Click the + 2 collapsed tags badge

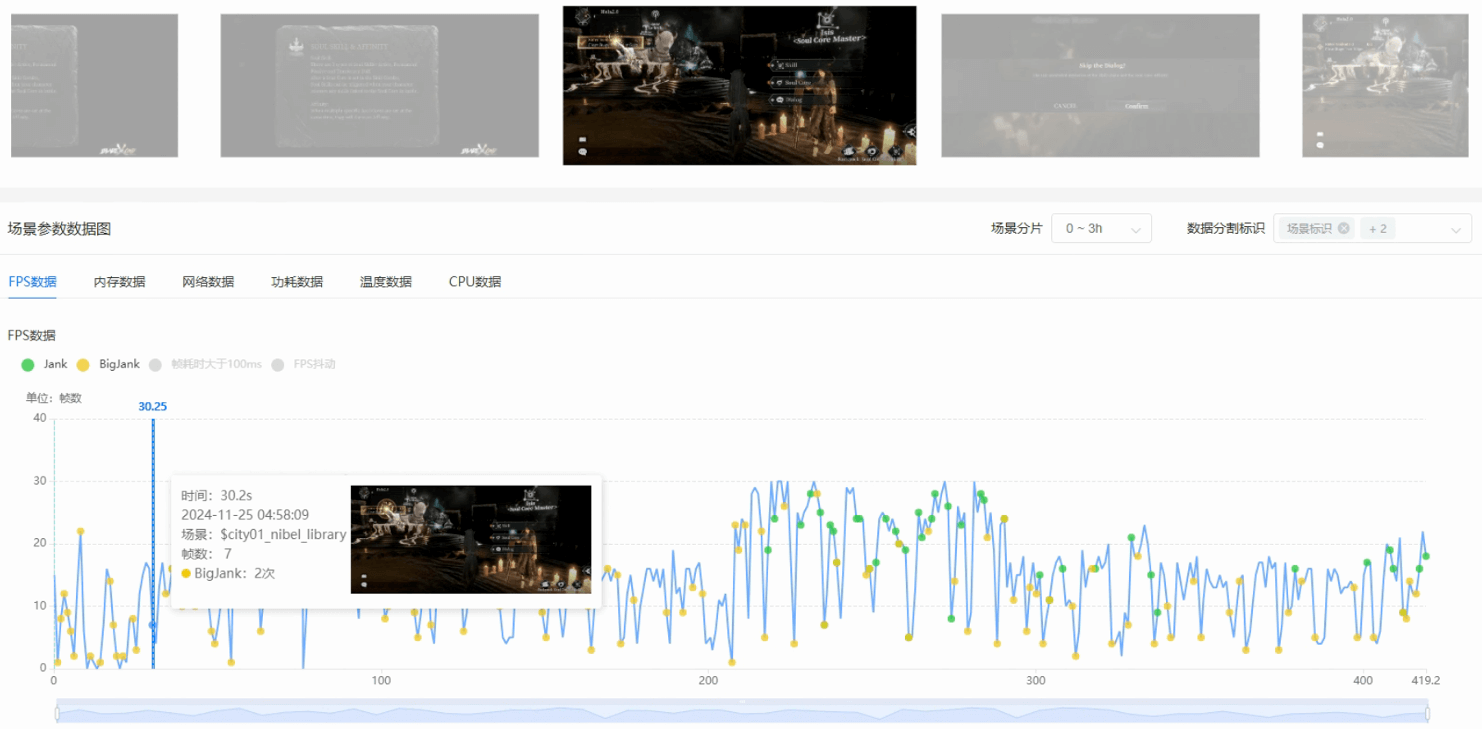[x=1378, y=228]
